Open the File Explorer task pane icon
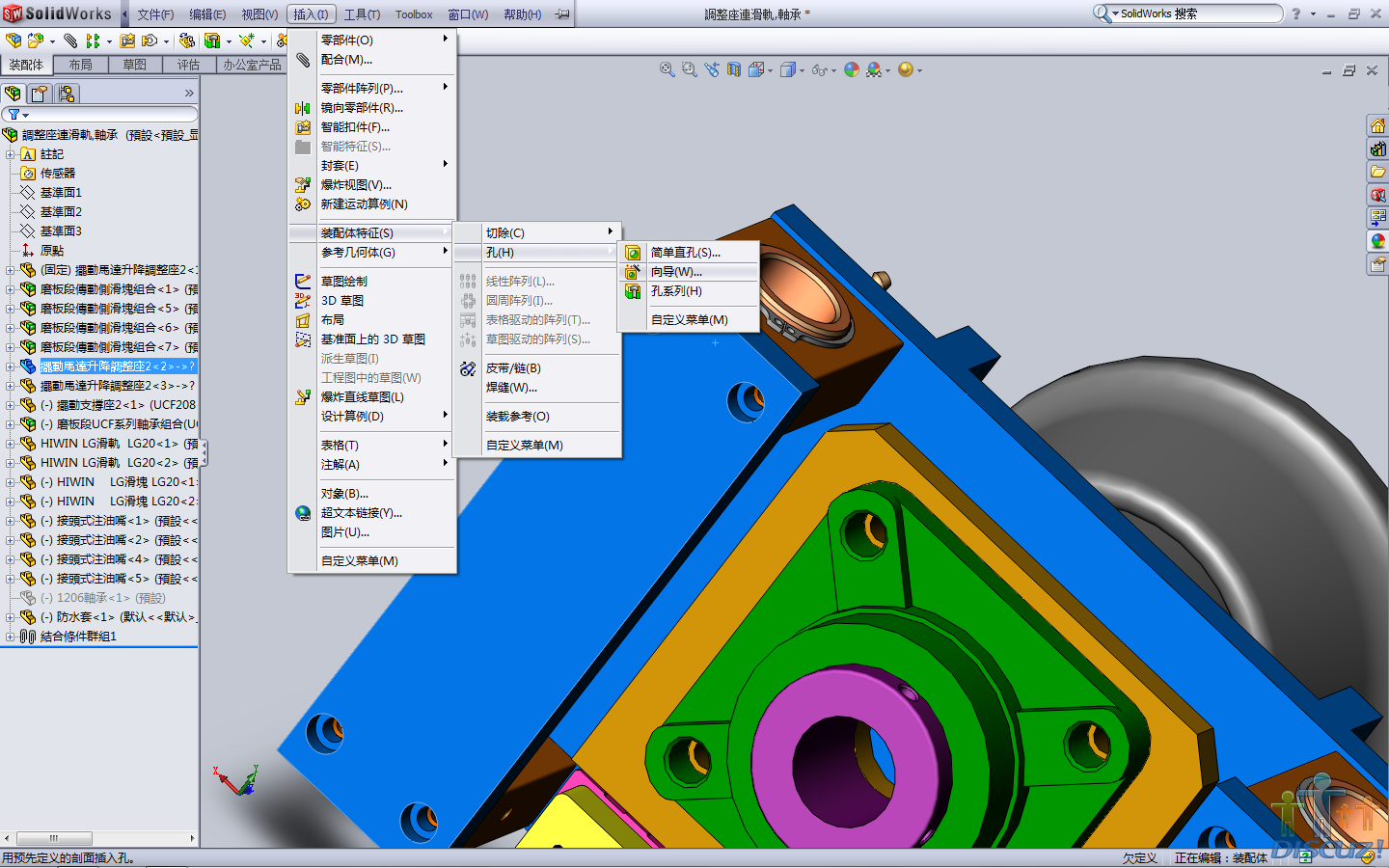This screenshot has height=868, width=1389. 1377,173
